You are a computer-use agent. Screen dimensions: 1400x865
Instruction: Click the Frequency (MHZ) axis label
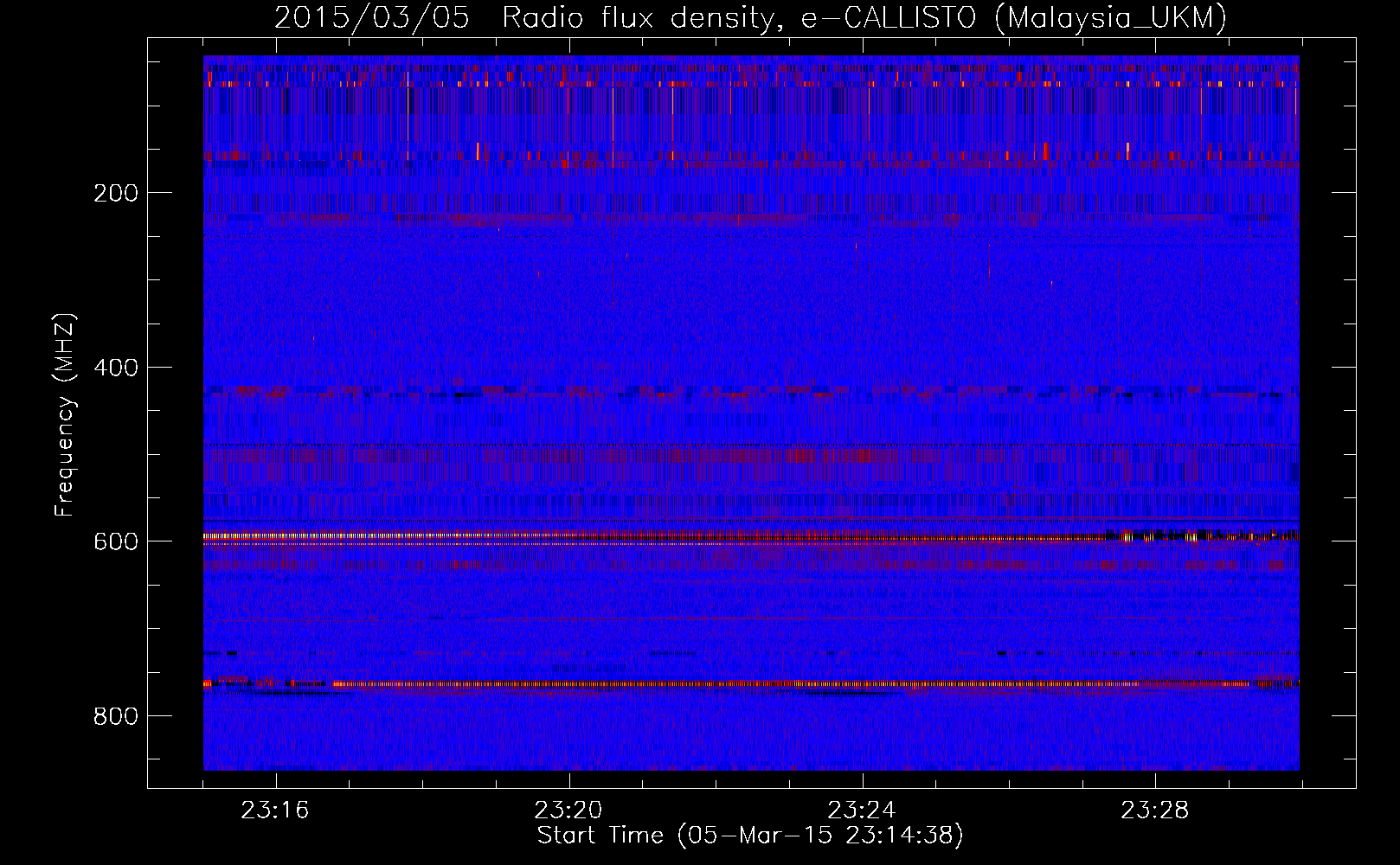tap(65, 414)
